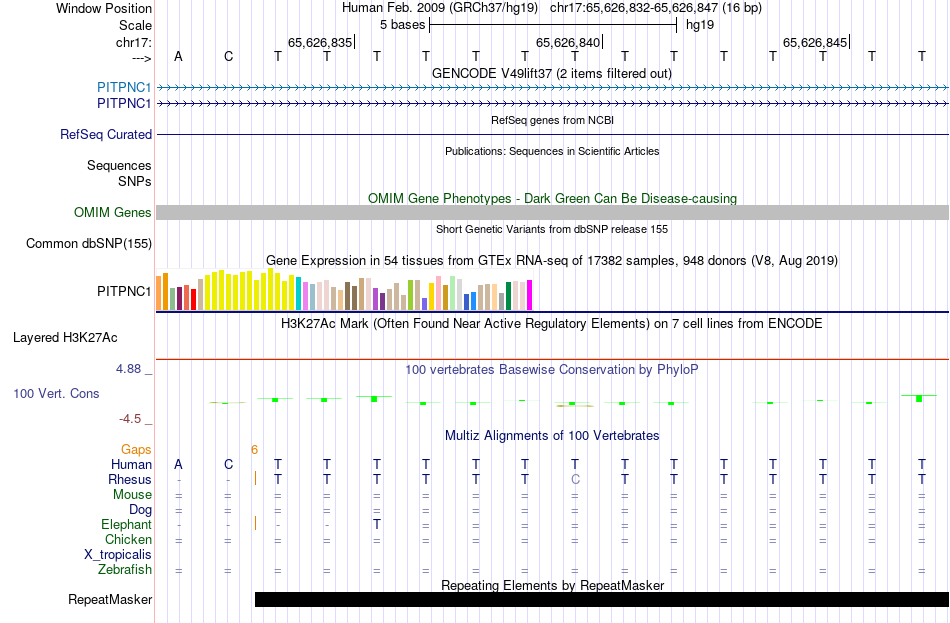Click the RepeatMasker track label
Viewport: 950px width, 623px height.
110,599
